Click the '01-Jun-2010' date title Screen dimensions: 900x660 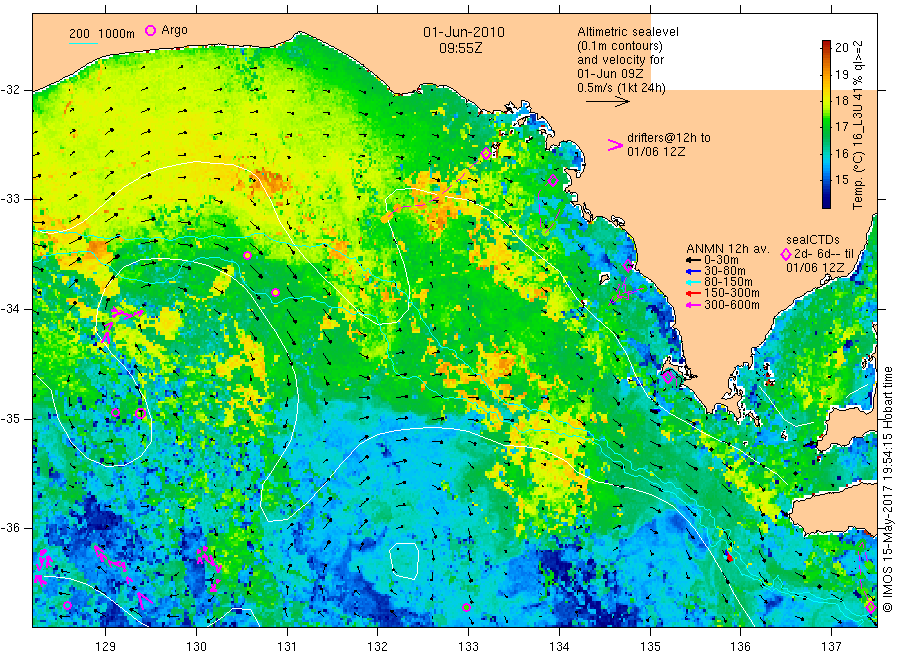(x=464, y=32)
